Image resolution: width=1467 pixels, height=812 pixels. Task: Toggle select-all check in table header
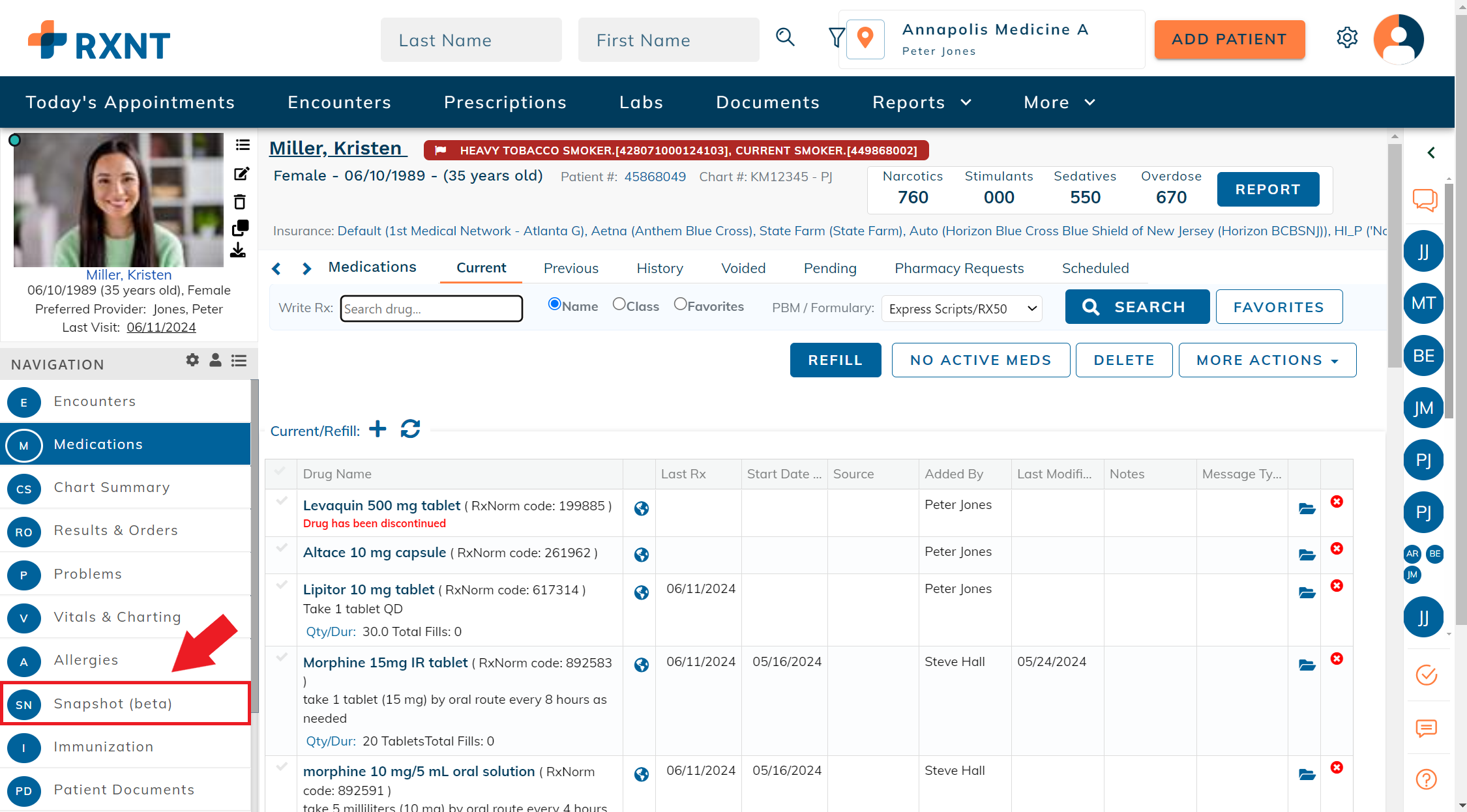(280, 471)
